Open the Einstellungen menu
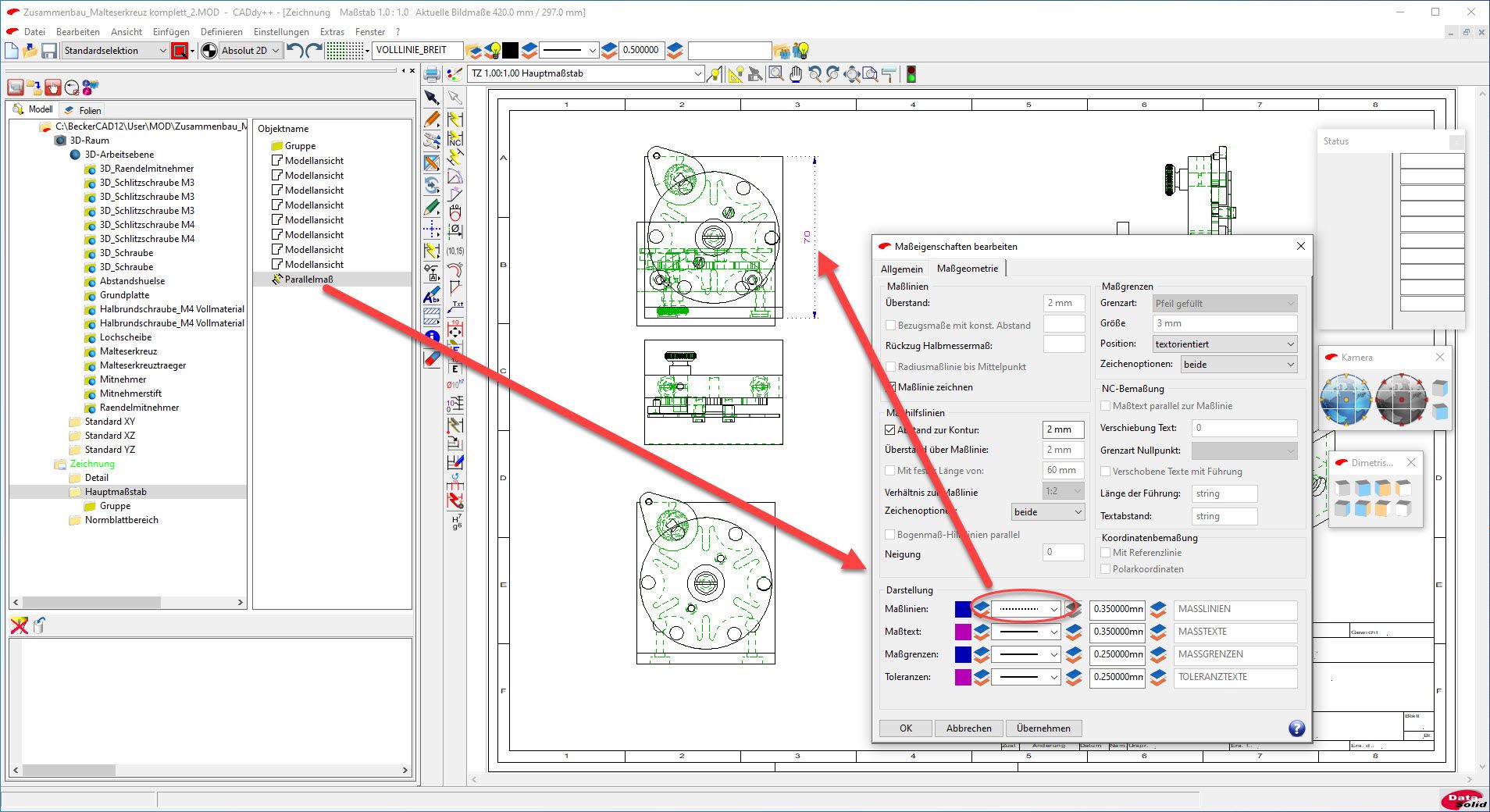The width and height of the screenshot is (1490, 812). [x=281, y=32]
